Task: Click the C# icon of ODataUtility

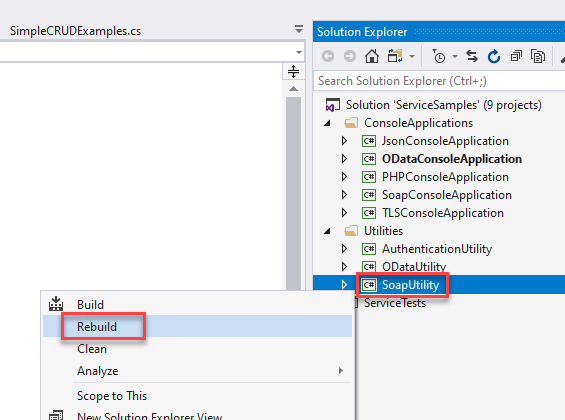Action: (x=369, y=267)
